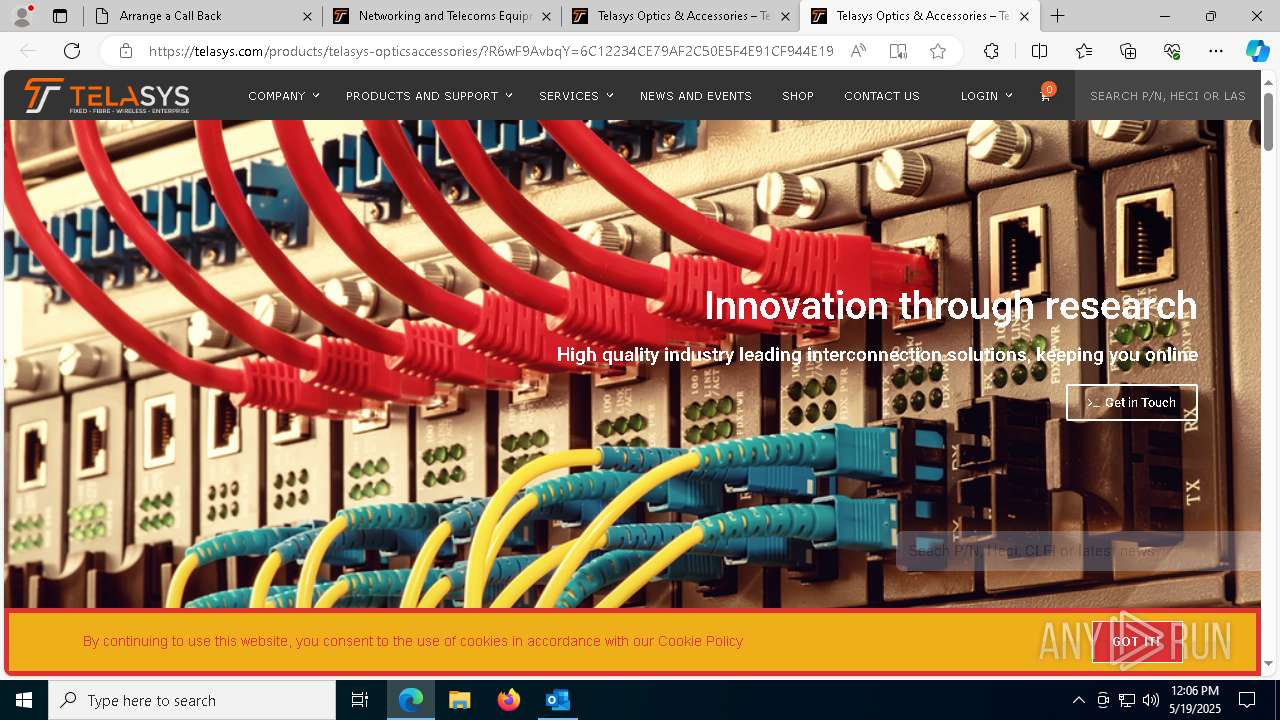
Task: Click the Telasys logo in header
Action: [107, 96]
